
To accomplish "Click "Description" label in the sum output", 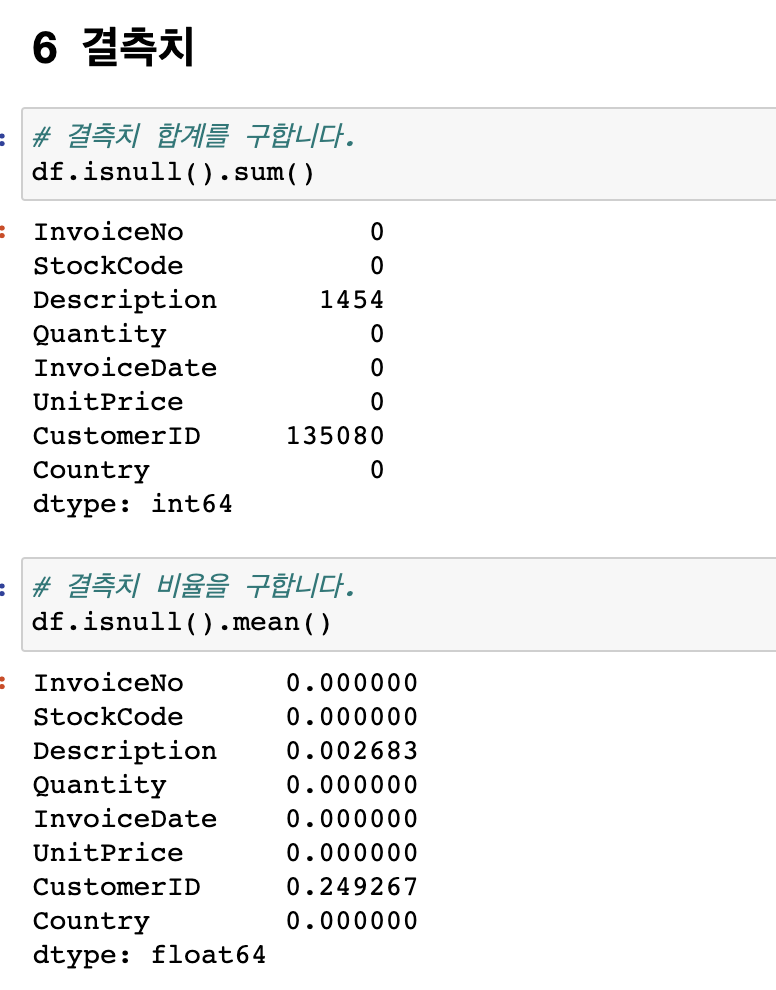I will pyautogui.click(x=124, y=300).
